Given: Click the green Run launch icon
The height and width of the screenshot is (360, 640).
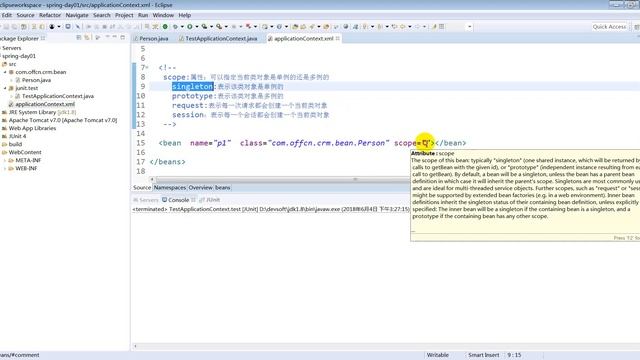Looking at the screenshot, I should 189,27.
